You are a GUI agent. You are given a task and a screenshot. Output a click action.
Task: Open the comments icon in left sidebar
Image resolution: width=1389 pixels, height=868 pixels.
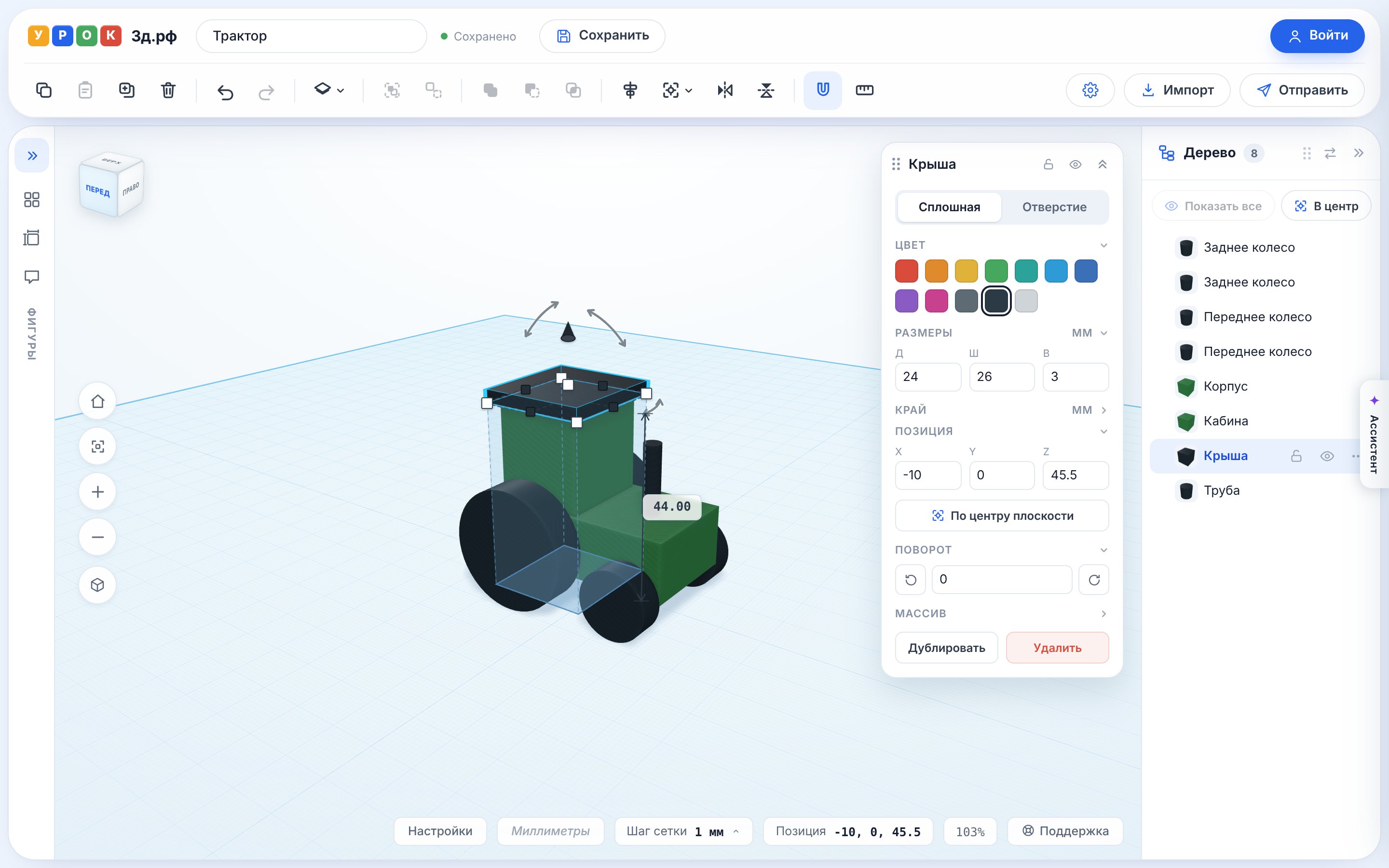(x=31, y=277)
